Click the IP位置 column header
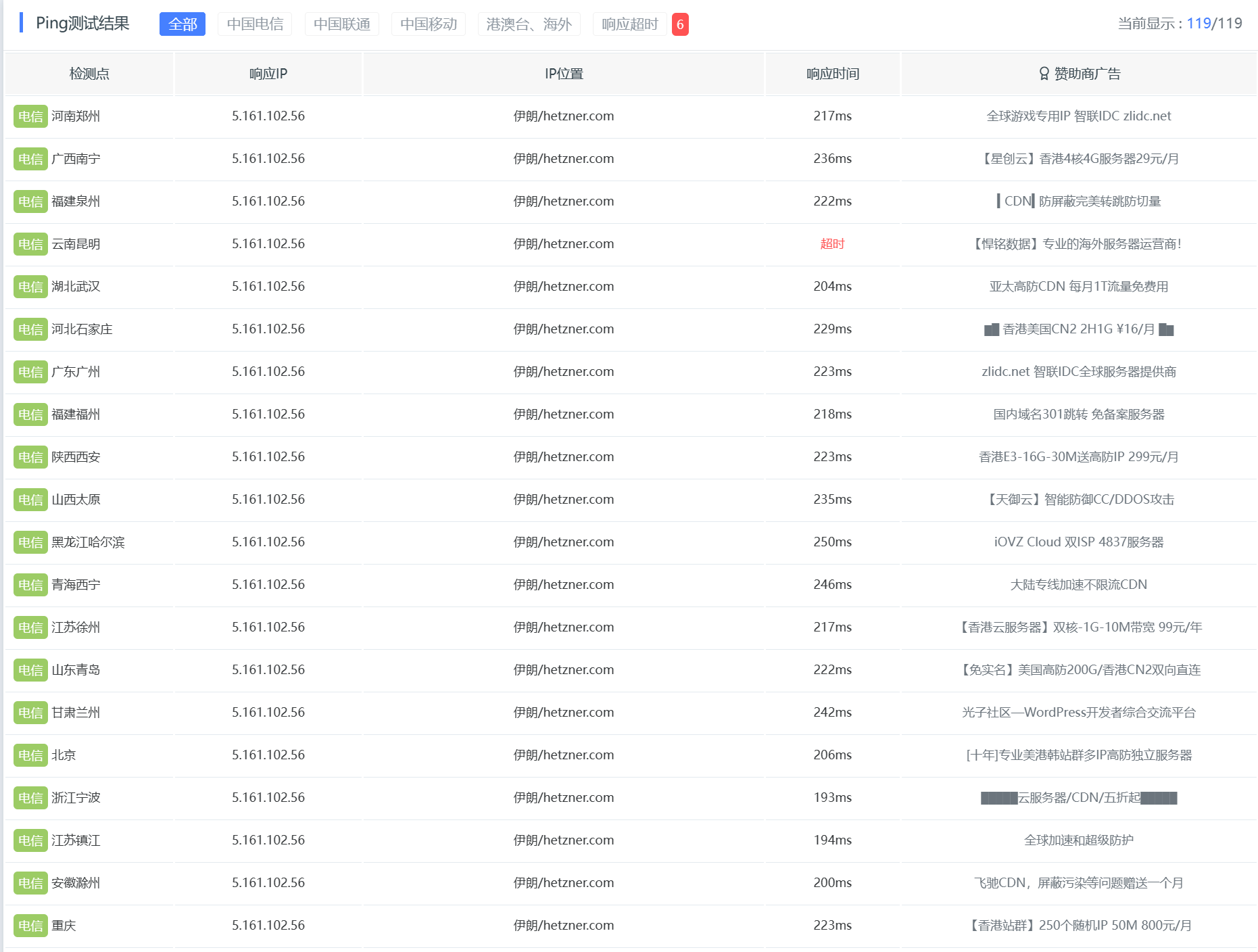Viewport: 1258px width, 952px height. pos(564,74)
